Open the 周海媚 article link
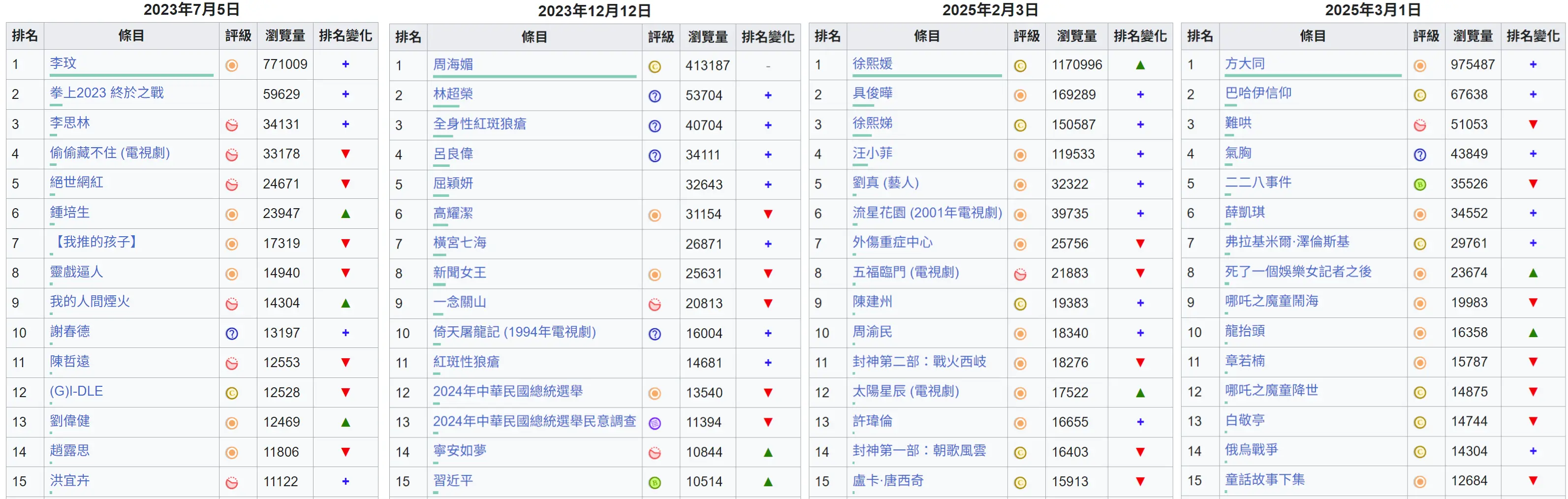 click(453, 64)
